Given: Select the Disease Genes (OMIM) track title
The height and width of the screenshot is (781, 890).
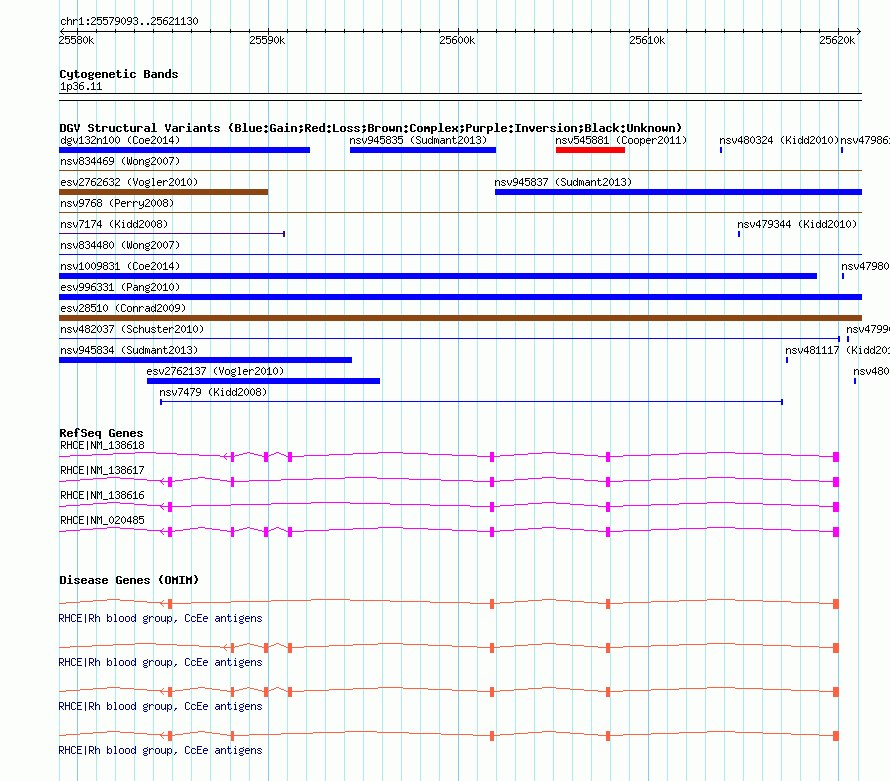Looking at the screenshot, I should coord(129,580).
